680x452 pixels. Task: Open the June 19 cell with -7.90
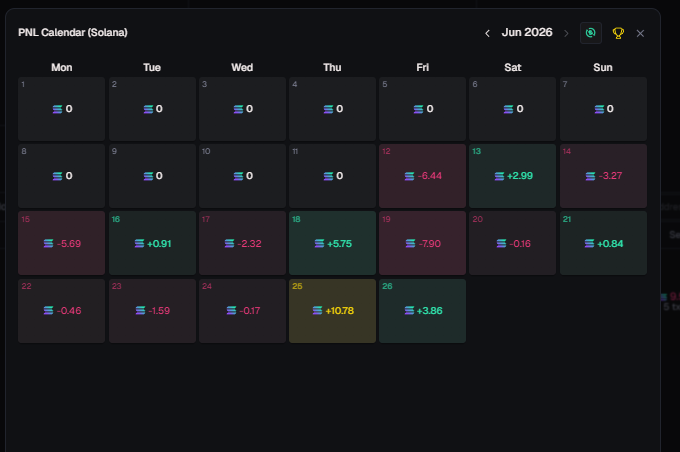point(422,243)
